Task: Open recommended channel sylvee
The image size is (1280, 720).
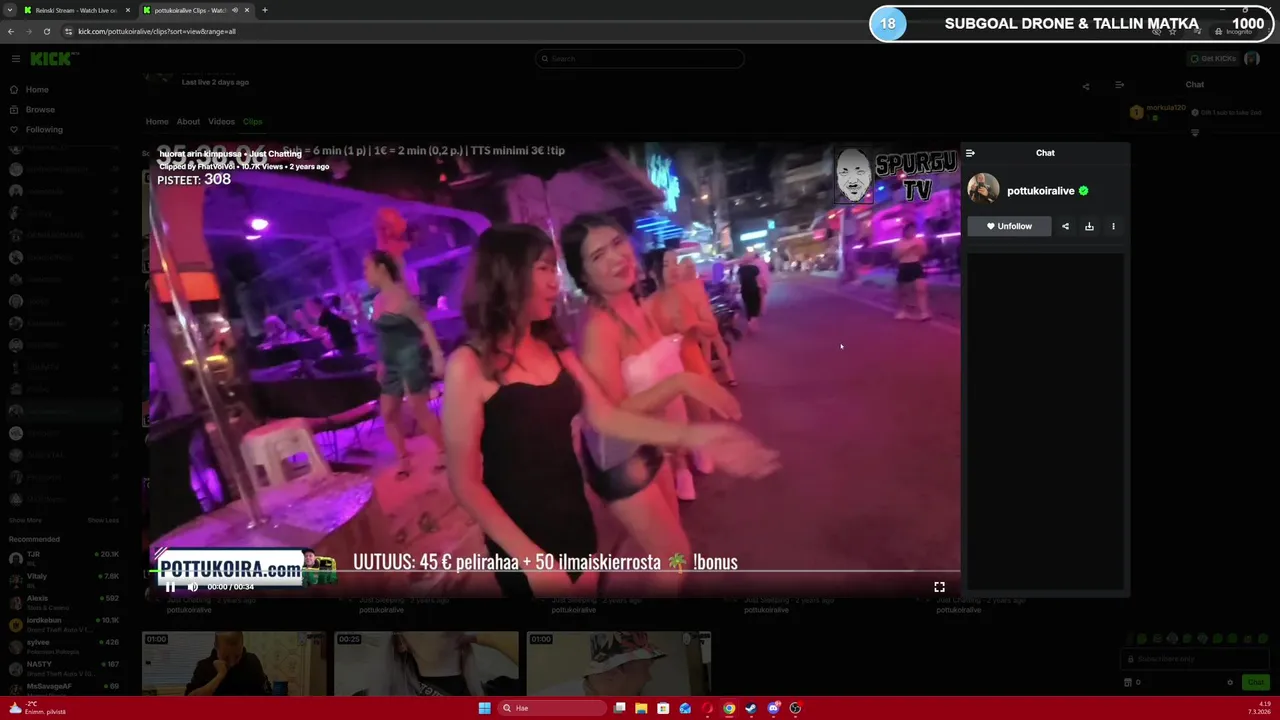Action: coord(63,645)
